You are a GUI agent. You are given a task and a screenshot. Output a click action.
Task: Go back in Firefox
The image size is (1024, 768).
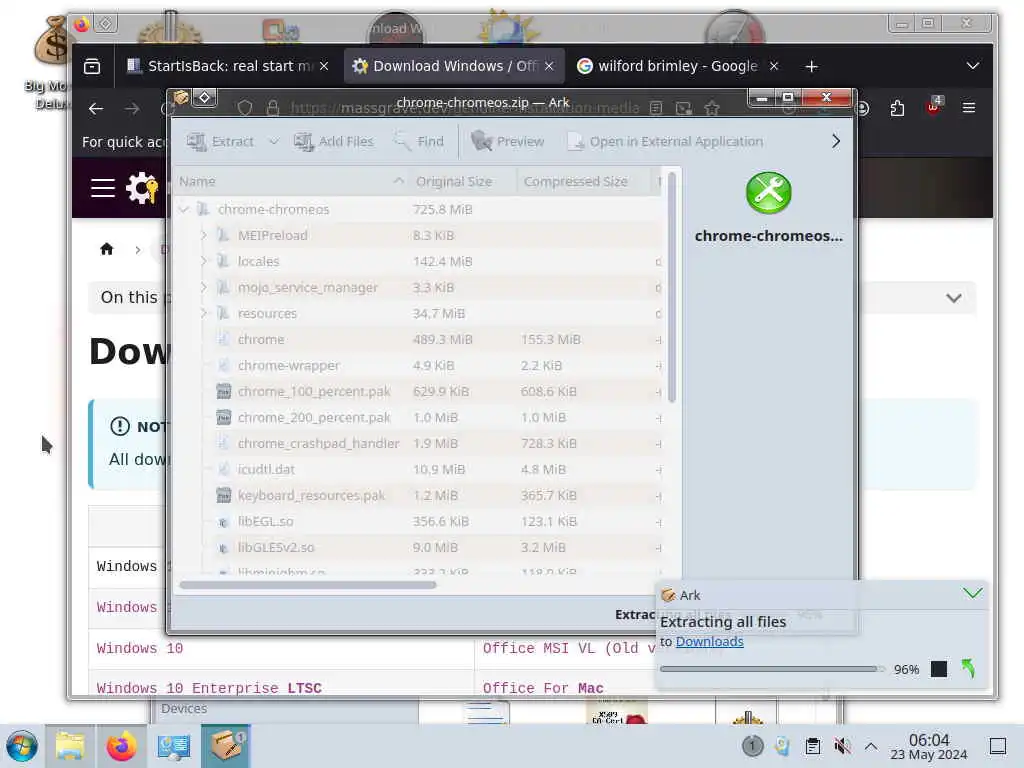tap(96, 108)
